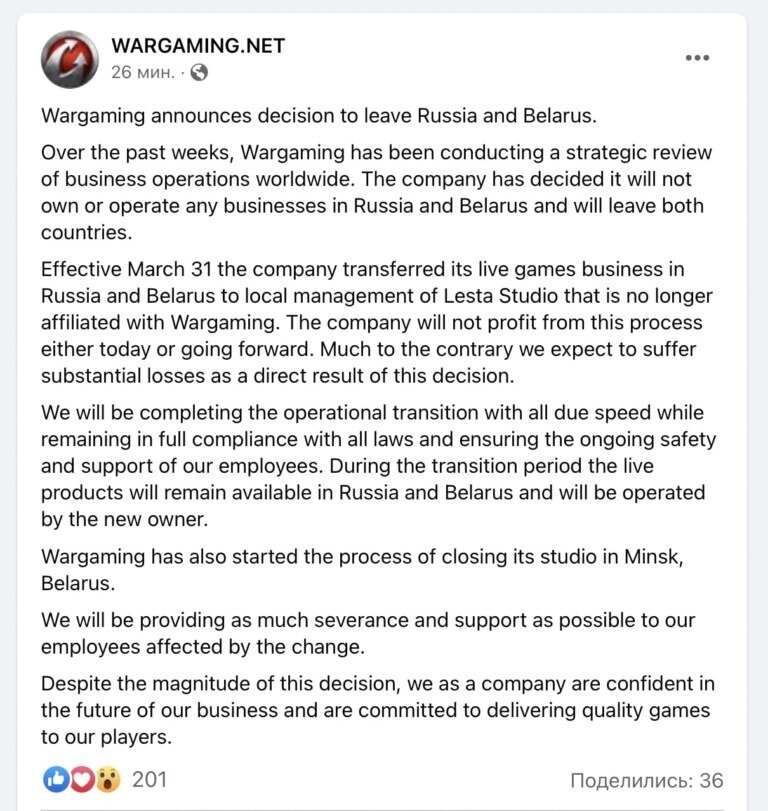Screen dimensions: 768x811
Task: Click the sentence about closing the Minsk studio
Action: point(362,570)
